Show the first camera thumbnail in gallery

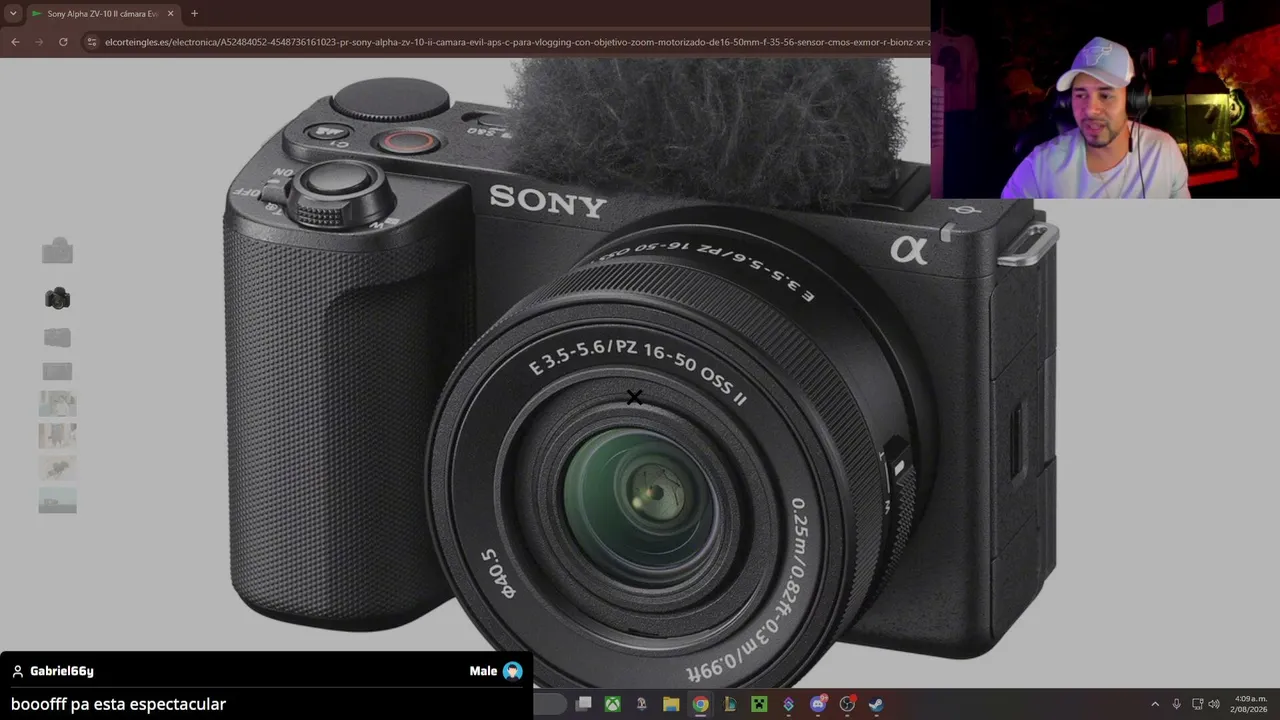point(57,251)
